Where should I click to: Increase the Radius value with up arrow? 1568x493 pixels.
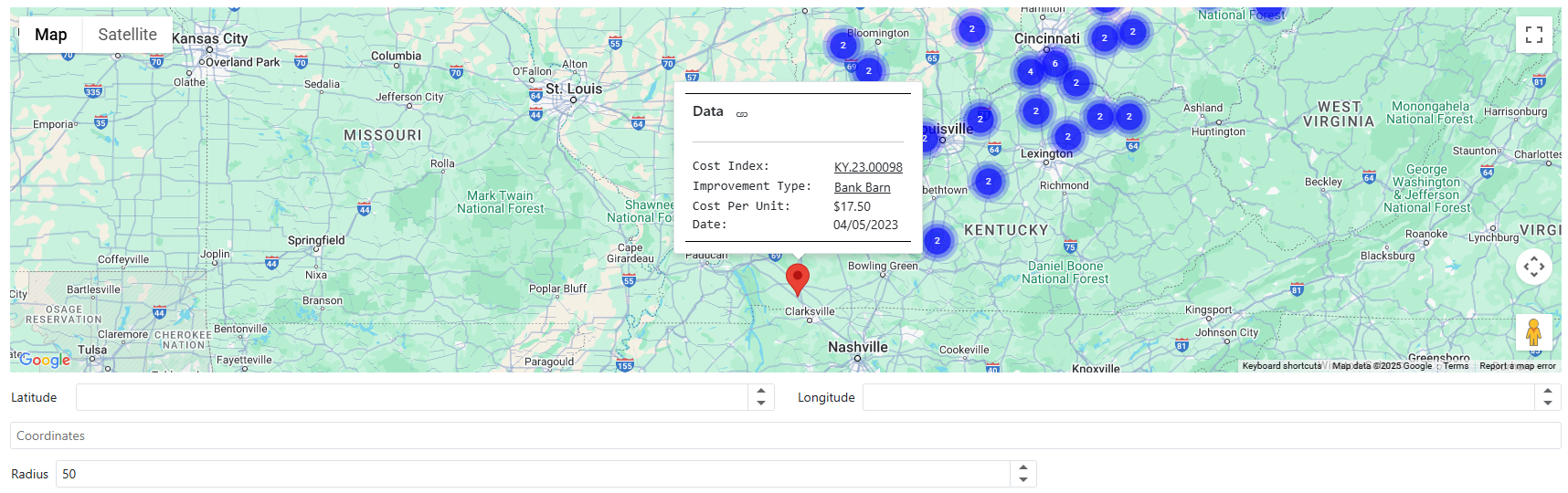[1023, 468]
